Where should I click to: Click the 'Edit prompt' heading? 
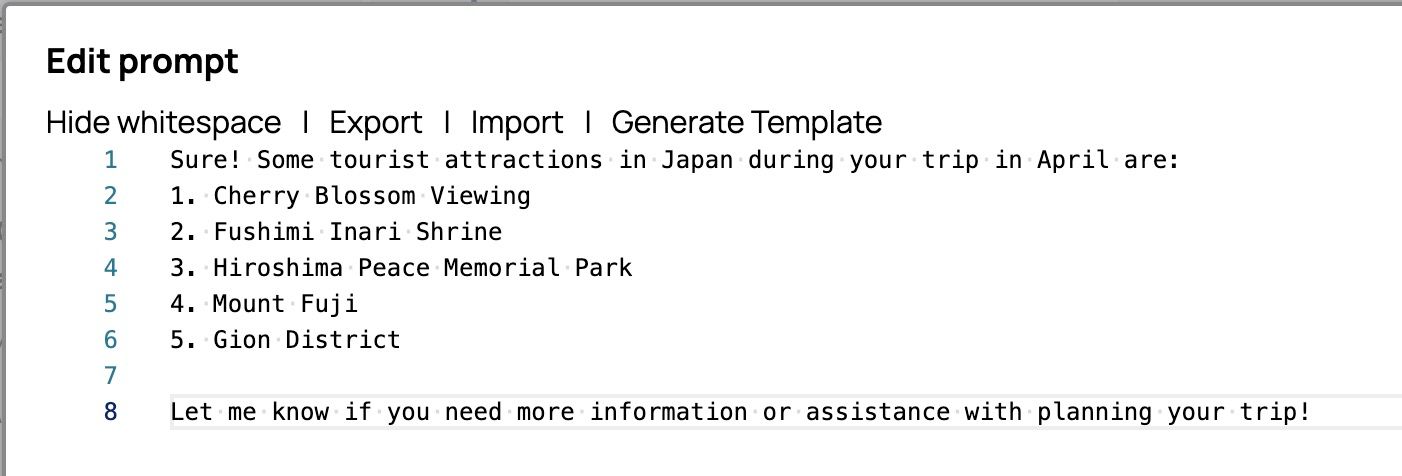coord(142,62)
